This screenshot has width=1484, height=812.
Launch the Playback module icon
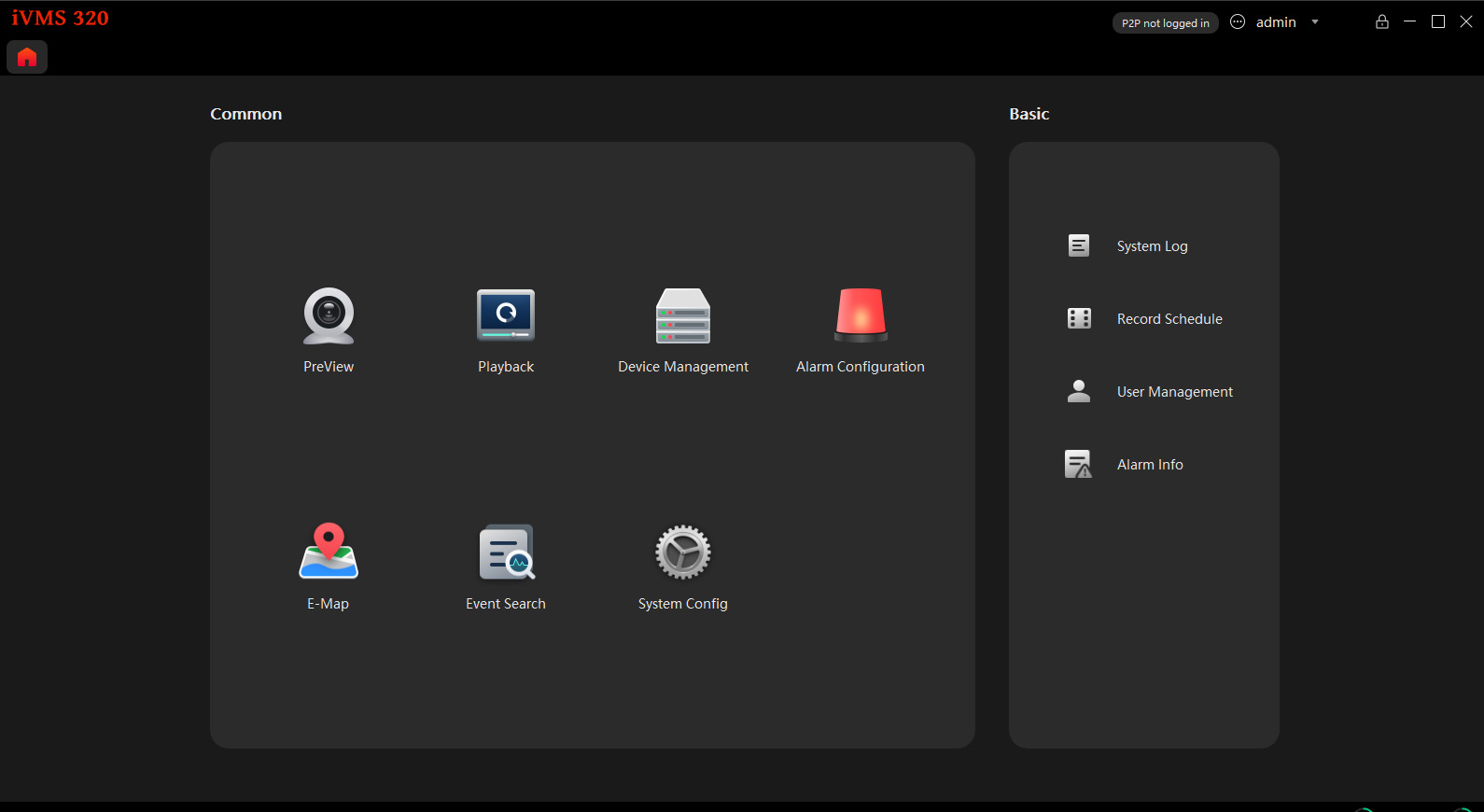[x=506, y=316]
